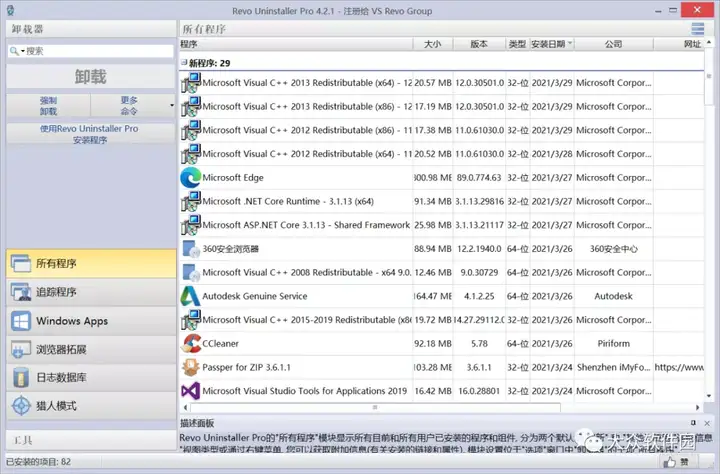Click the 164.47 MB size of Autodesk Genuine Service
Screen dimensions: 720x474
433,296
